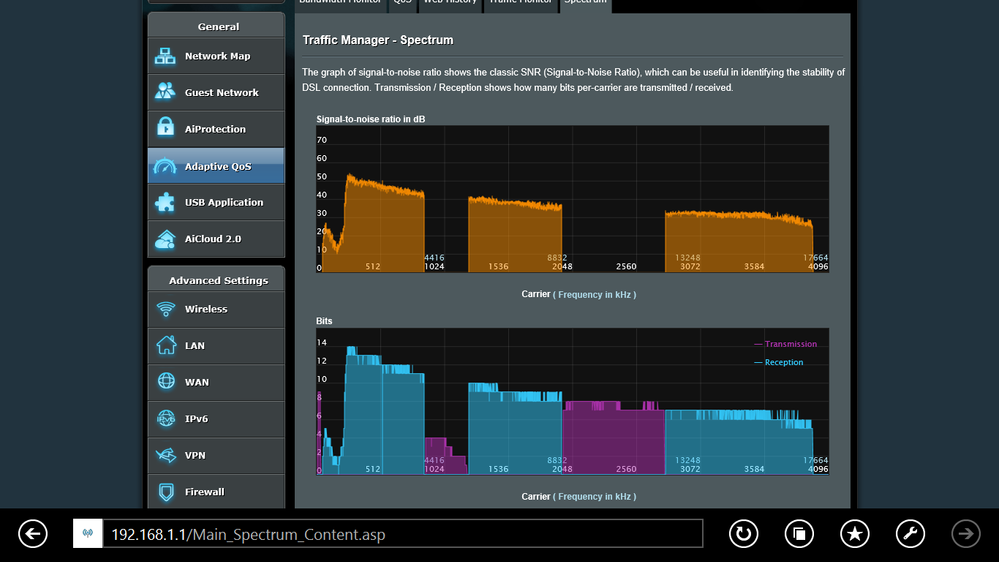
Task: Click Traffic Manager - Spectrum heading
Action: 378,40
